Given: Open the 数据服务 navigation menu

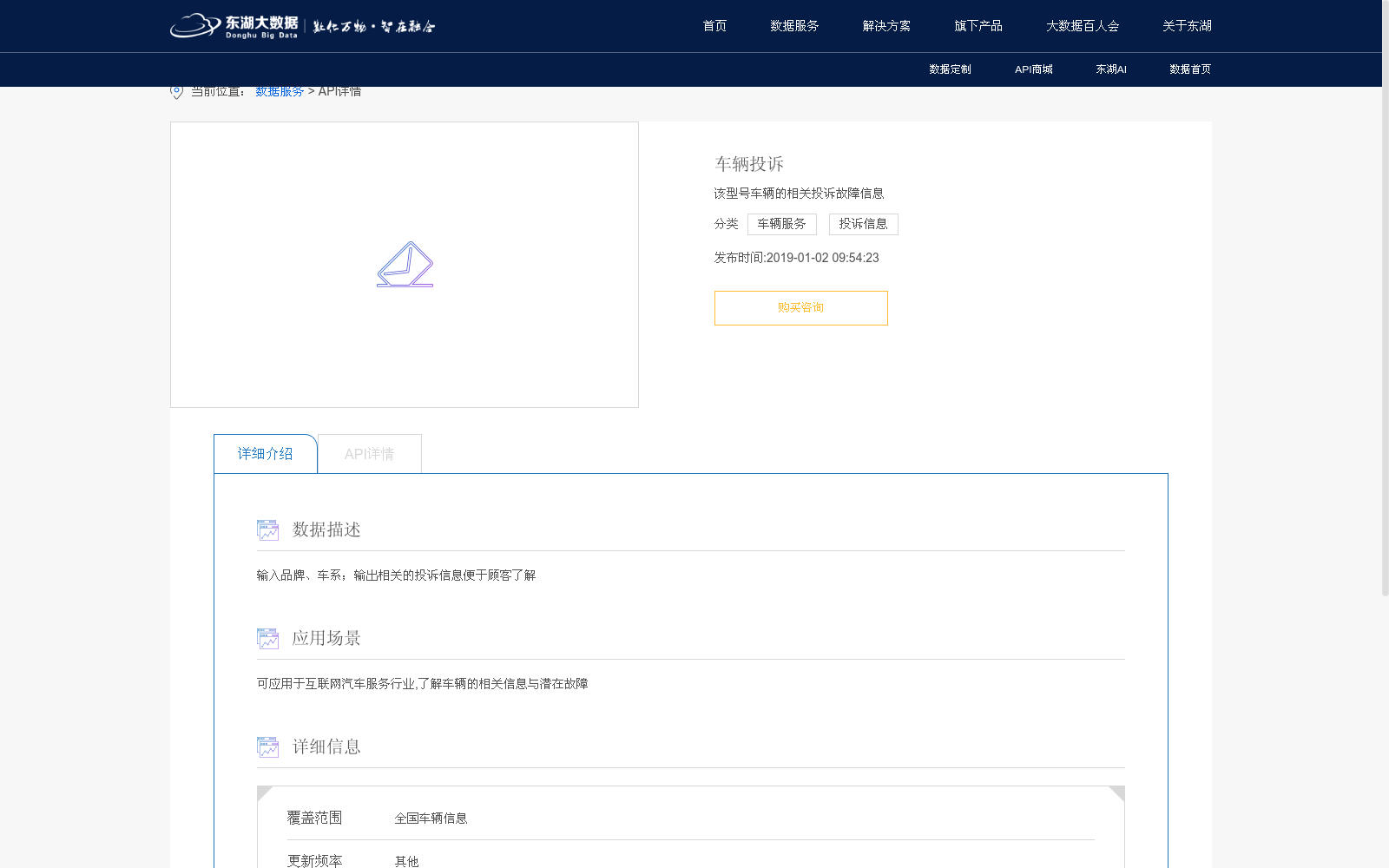Looking at the screenshot, I should [x=794, y=26].
